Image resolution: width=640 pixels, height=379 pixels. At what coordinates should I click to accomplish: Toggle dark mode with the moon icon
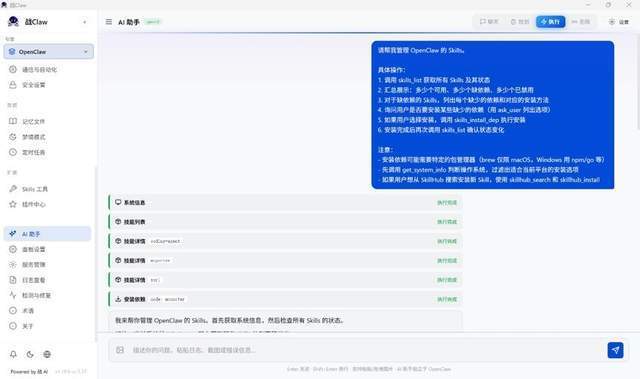[x=30, y=354]
